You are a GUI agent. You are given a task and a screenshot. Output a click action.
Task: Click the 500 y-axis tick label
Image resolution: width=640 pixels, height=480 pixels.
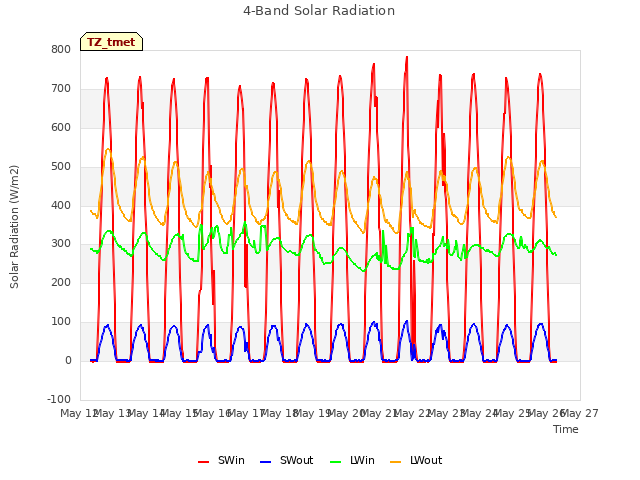[x=61, y=166]
